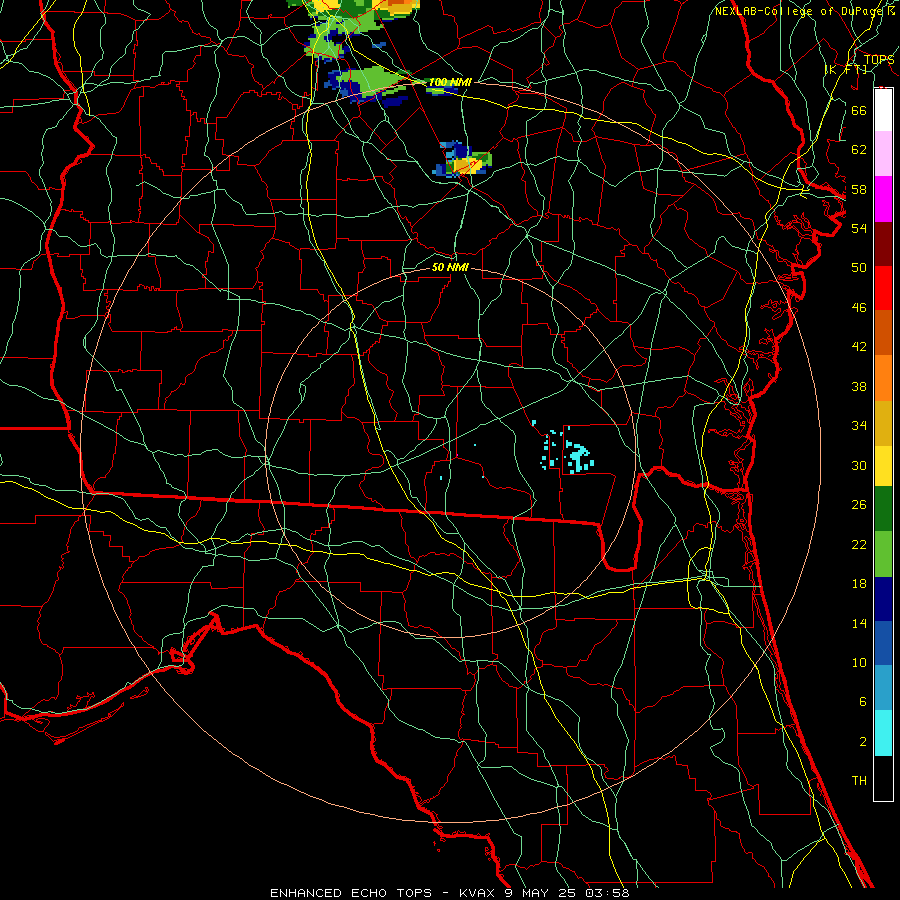900x900 pixels.
Task: Click the black TH legend swatch
Action: pos(883,778)
